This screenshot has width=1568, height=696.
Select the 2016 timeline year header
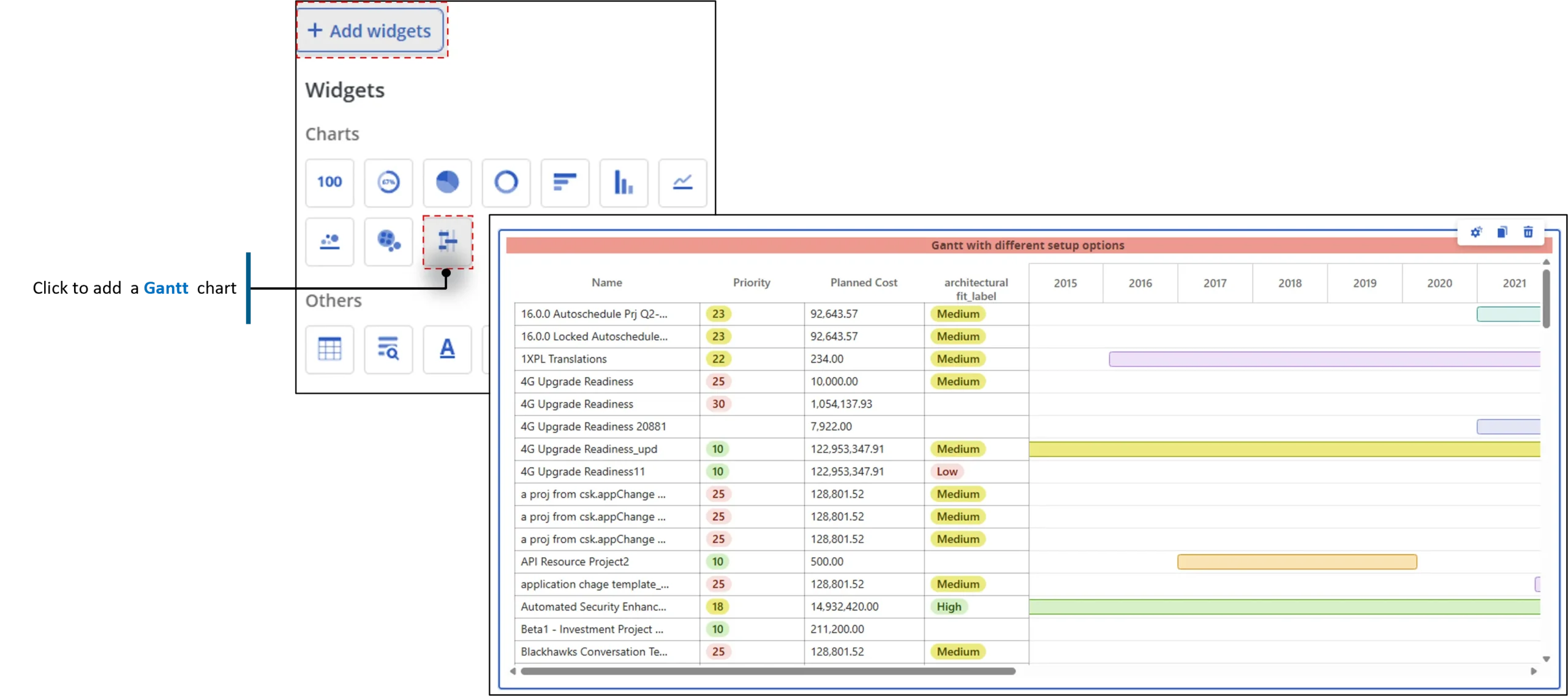click(1140, 283)
